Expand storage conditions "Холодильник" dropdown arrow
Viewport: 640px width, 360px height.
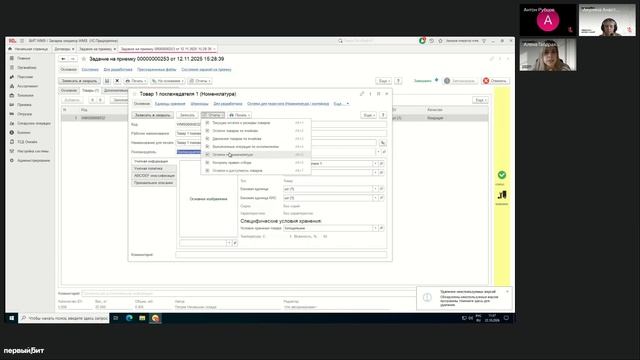(375, 228)
